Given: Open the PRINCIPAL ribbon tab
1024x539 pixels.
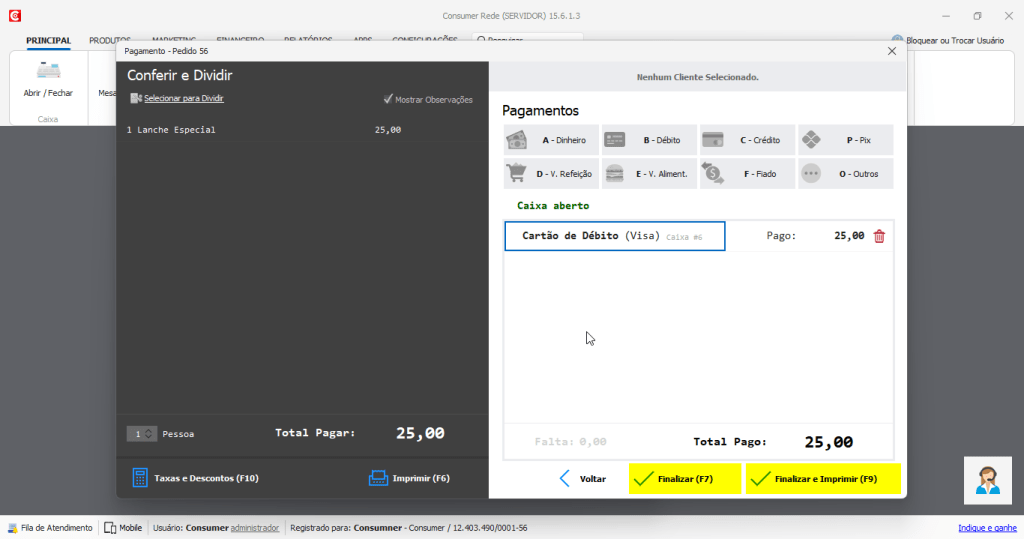Looking at the screenshot, I should [48, 40].
